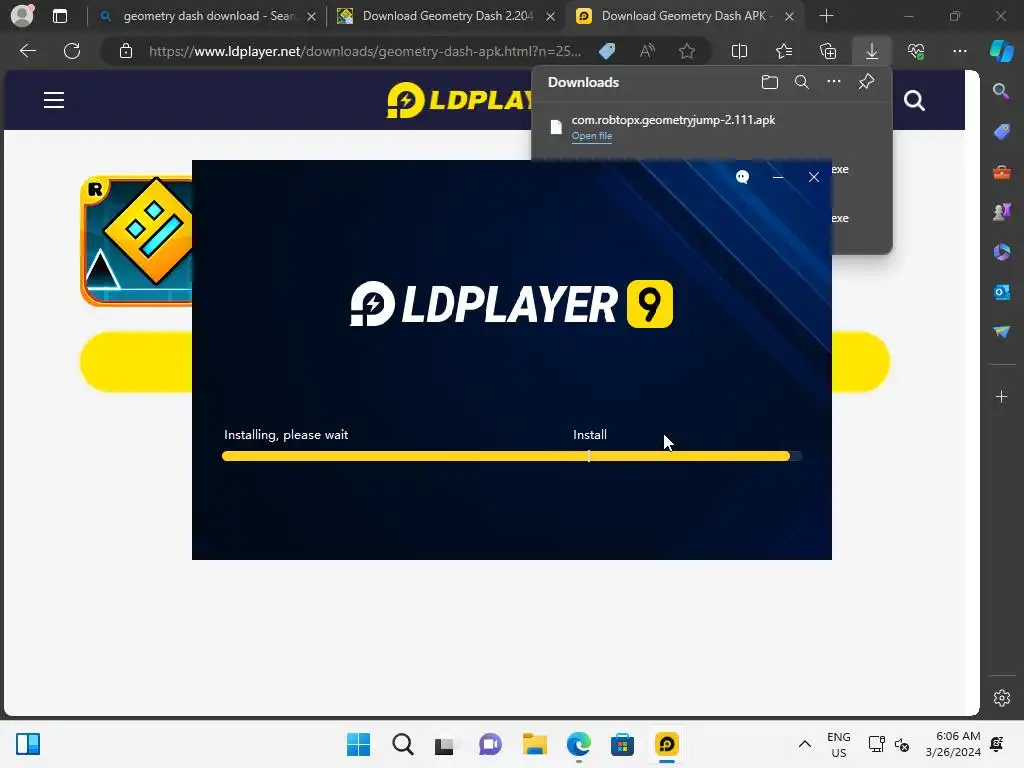Open Microsoft Store from taskbar
Screen dimensions: 1024x768
point(622,744)
